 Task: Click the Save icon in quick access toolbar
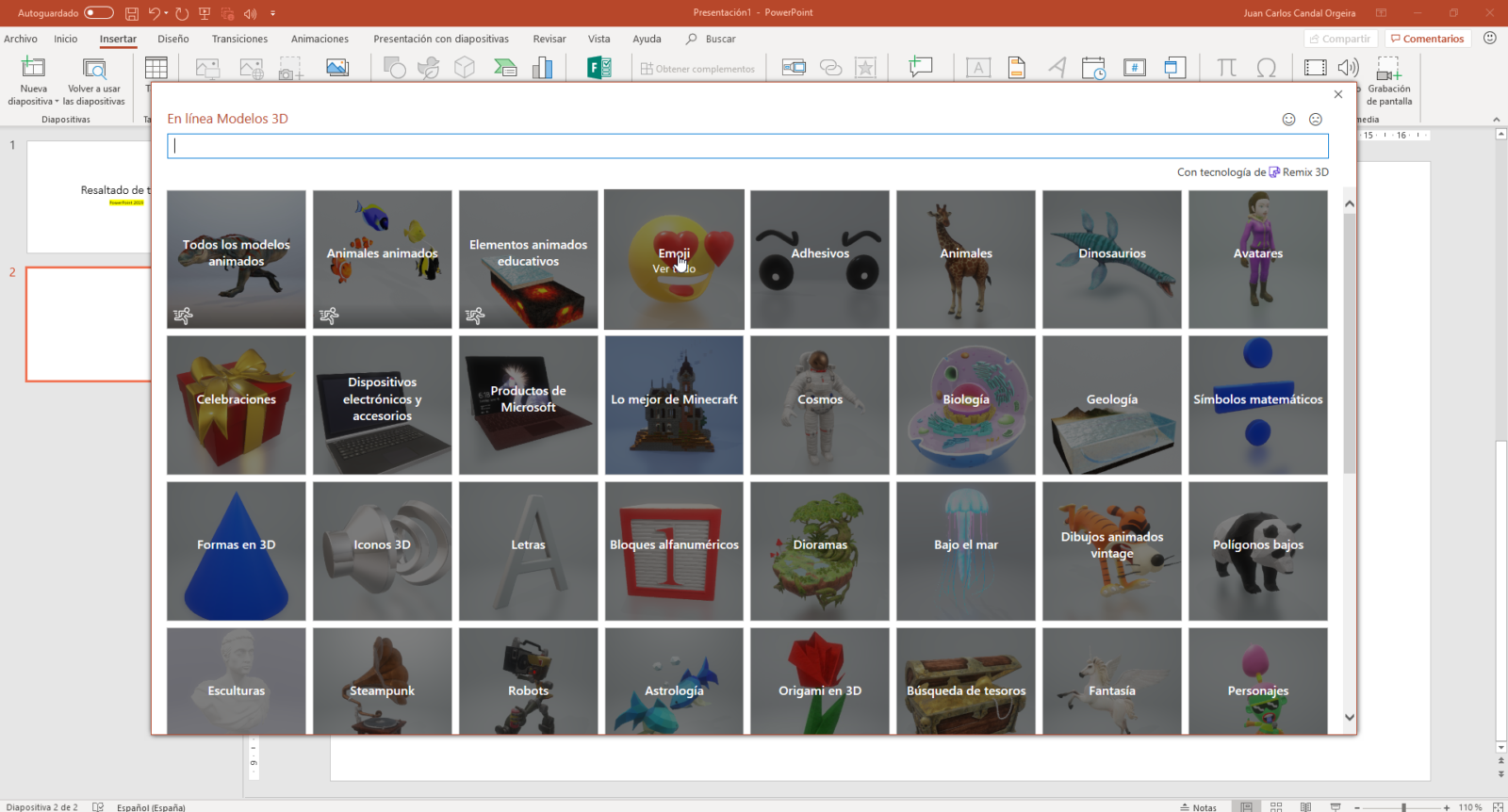coord(132,13)
